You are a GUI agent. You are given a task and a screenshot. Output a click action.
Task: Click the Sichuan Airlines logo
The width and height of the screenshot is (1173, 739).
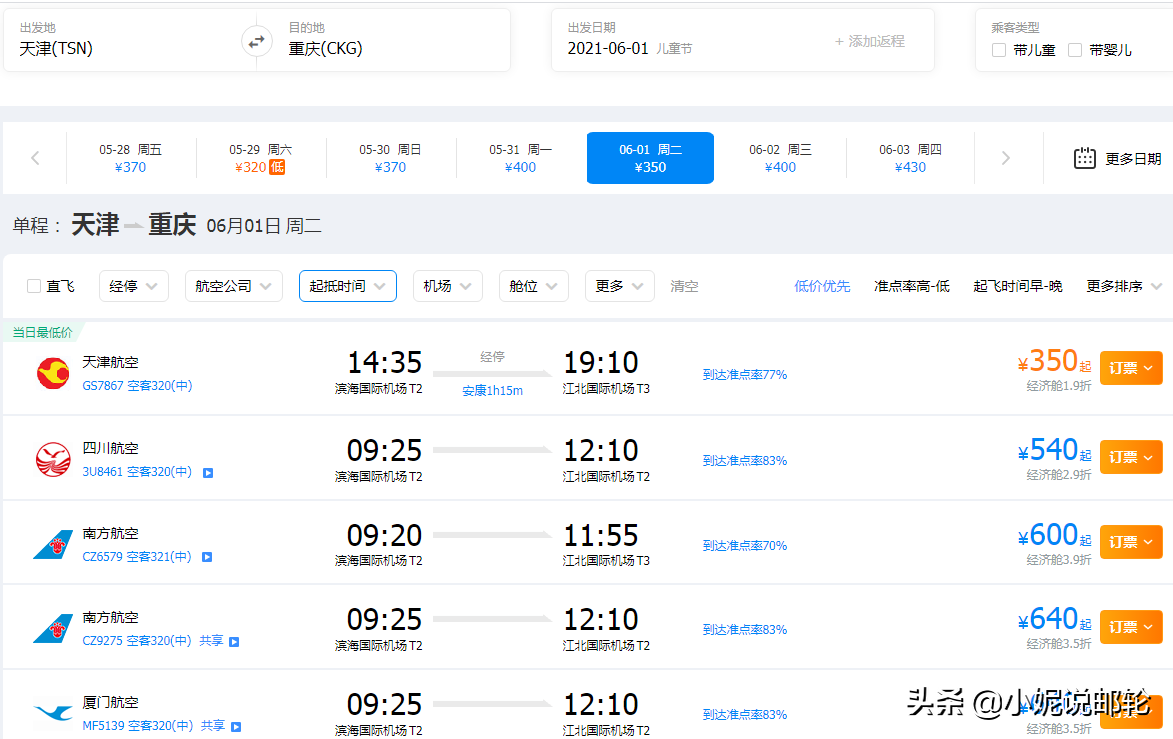pyautogui.click(x=53, y=459)
